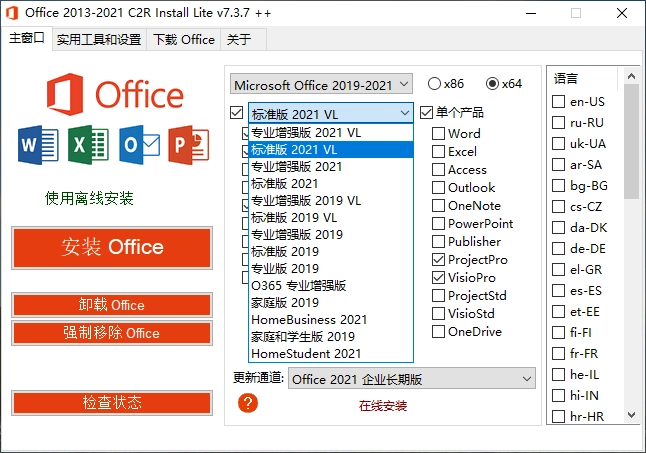Image resolution: width=646 pixels, height=453 pixels.
Task: Switch to the 主窗口 tab
Action: point(27,38)
